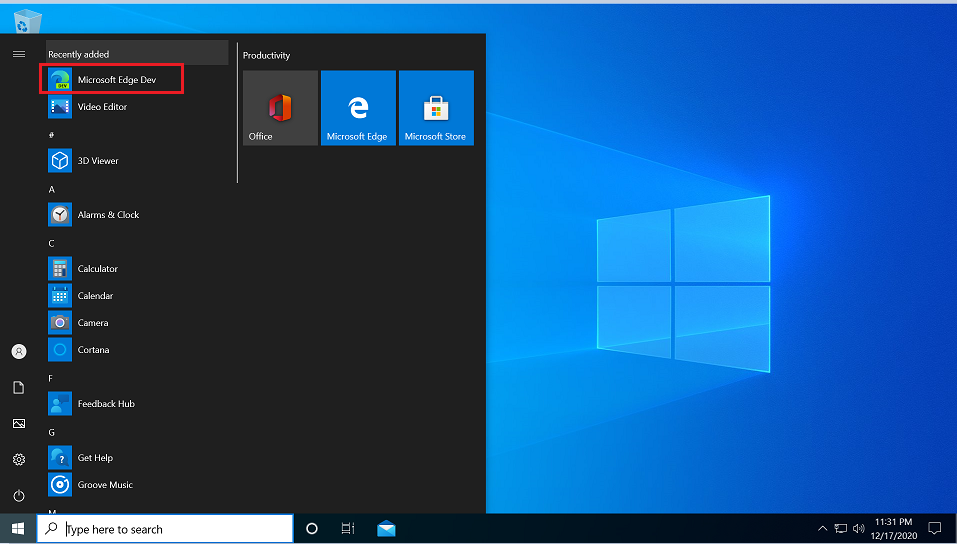This screenshot has height=544, width=957.
Task: Open Pictures from Start sidebar
Action: [19, 424]
